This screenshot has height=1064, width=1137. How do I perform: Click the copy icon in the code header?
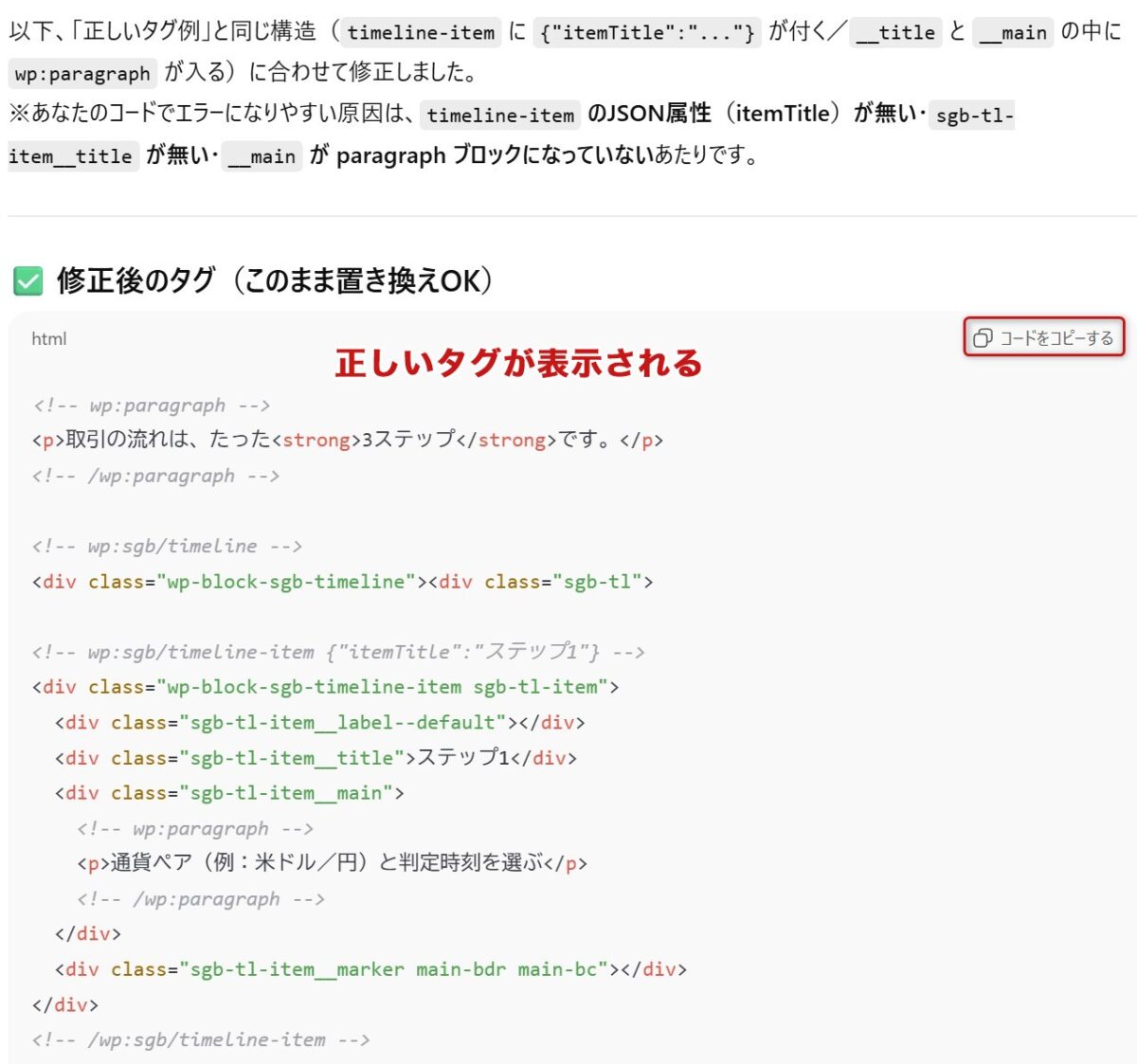(x=983, y=338)
